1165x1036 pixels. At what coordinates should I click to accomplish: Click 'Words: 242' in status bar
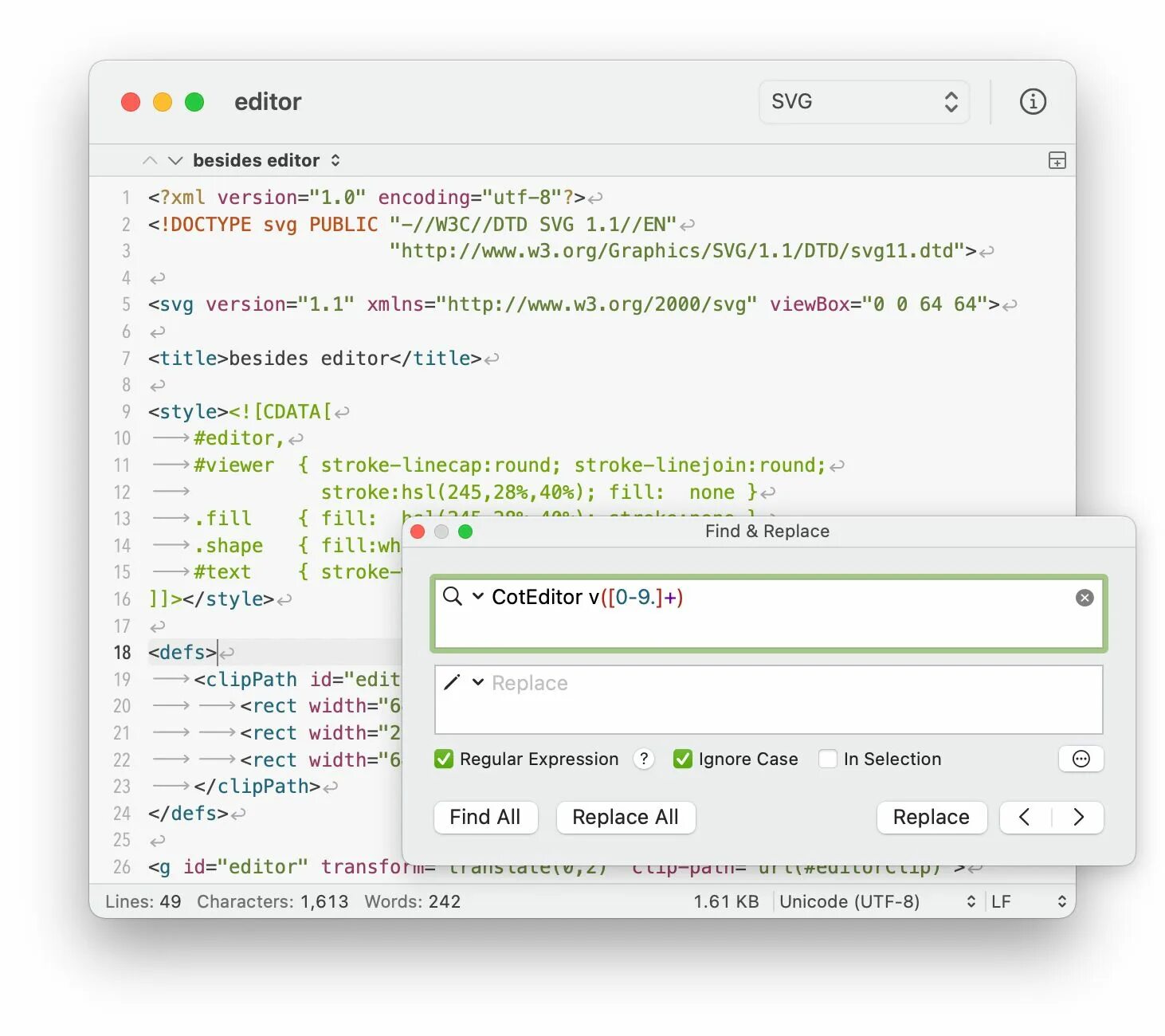point(413,901)
